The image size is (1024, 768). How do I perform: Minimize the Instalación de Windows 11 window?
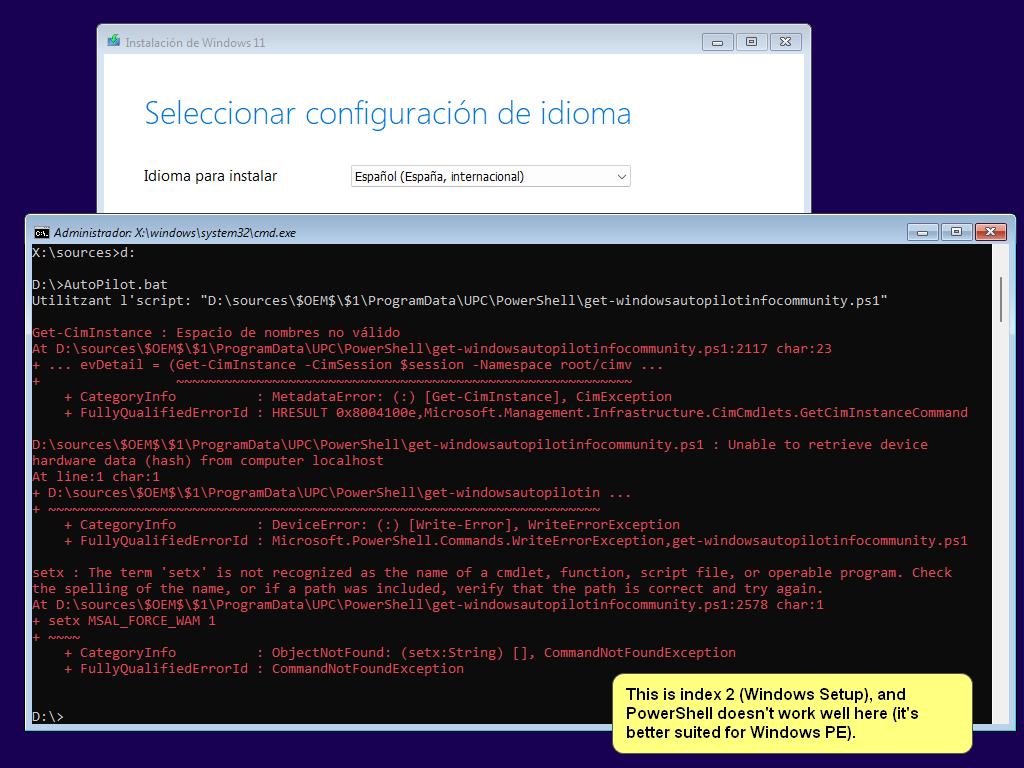click(x=718, y=42)
